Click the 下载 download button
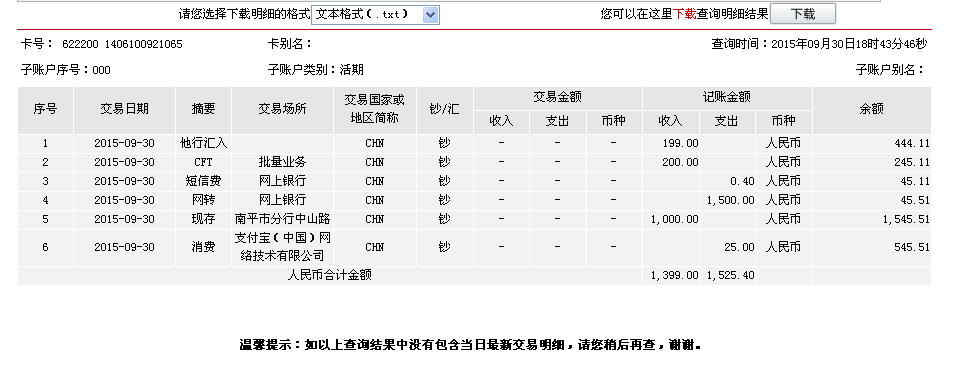 pyautogui.click(x=803, y=14)
